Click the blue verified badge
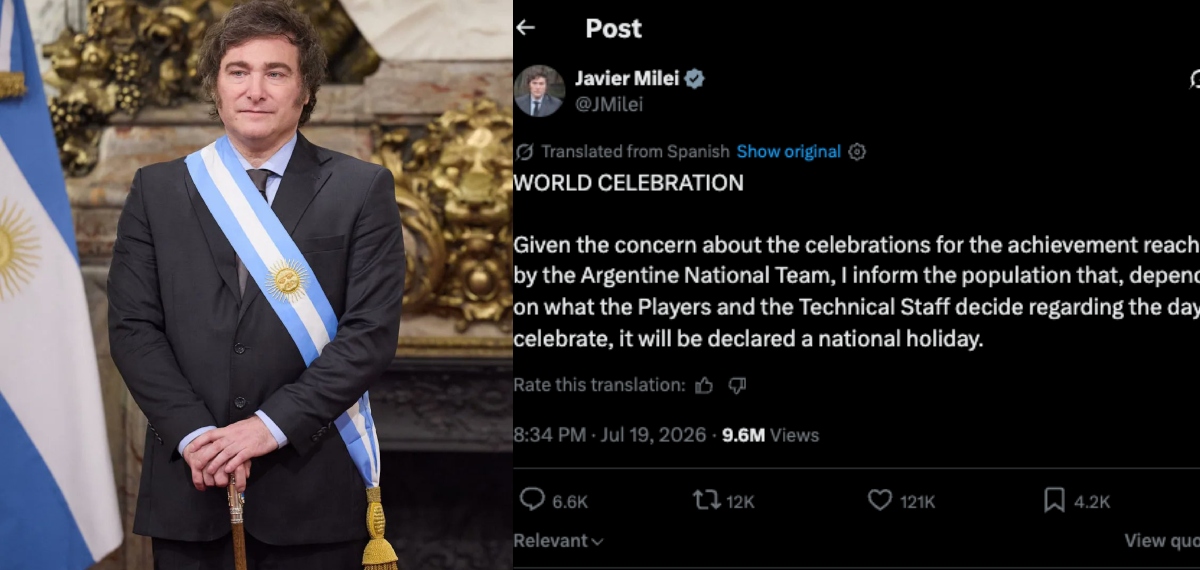Viewport: 1200px width, 570px height. click(x=694, y=79)
